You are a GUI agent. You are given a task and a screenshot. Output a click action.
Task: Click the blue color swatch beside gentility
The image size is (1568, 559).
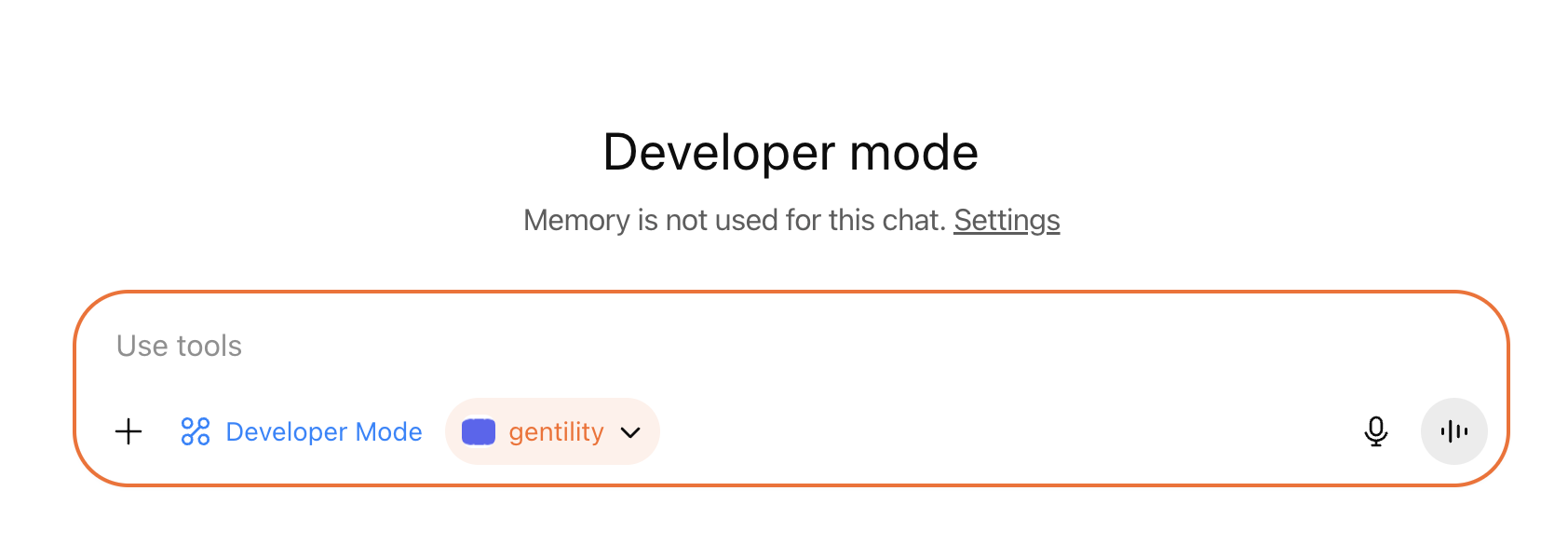pos(478,431)
